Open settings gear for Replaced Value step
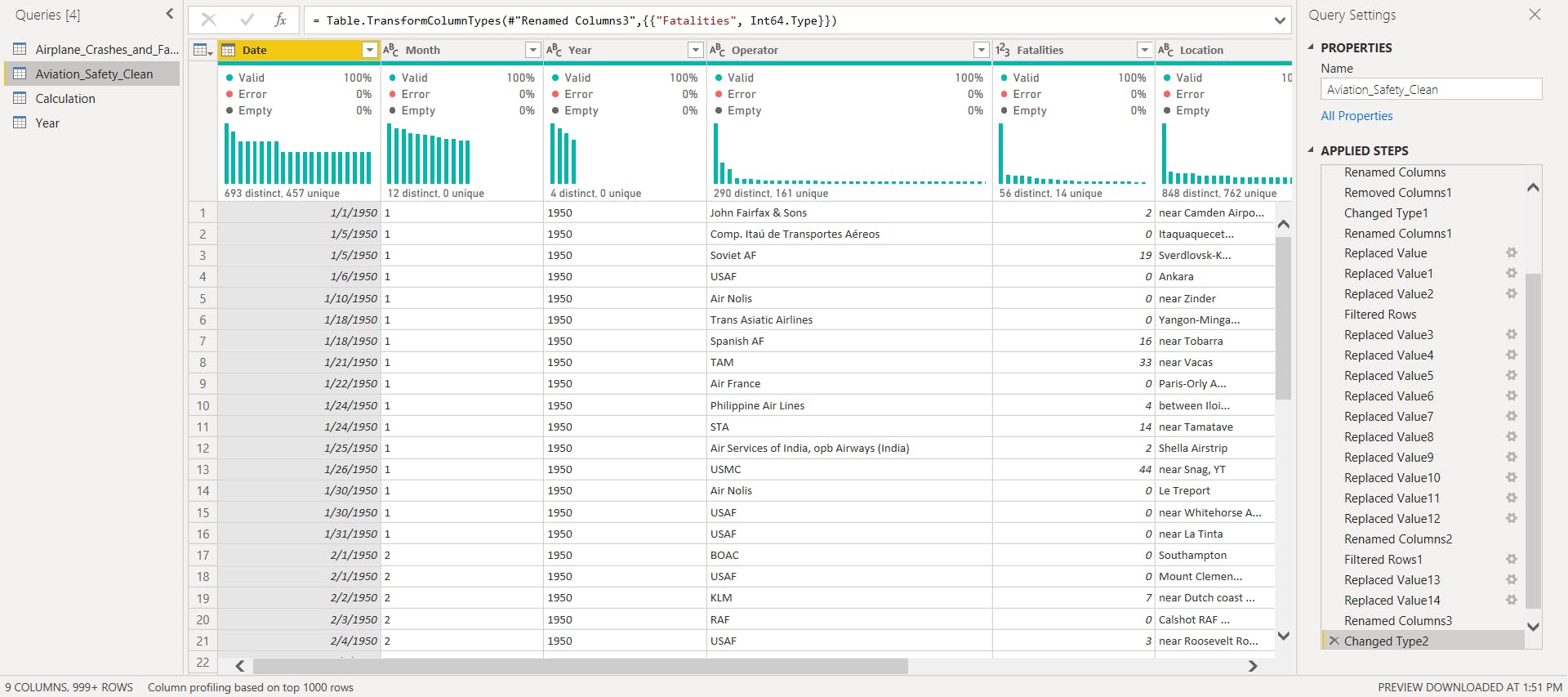1568x697 pixels. pos(1512,253)
